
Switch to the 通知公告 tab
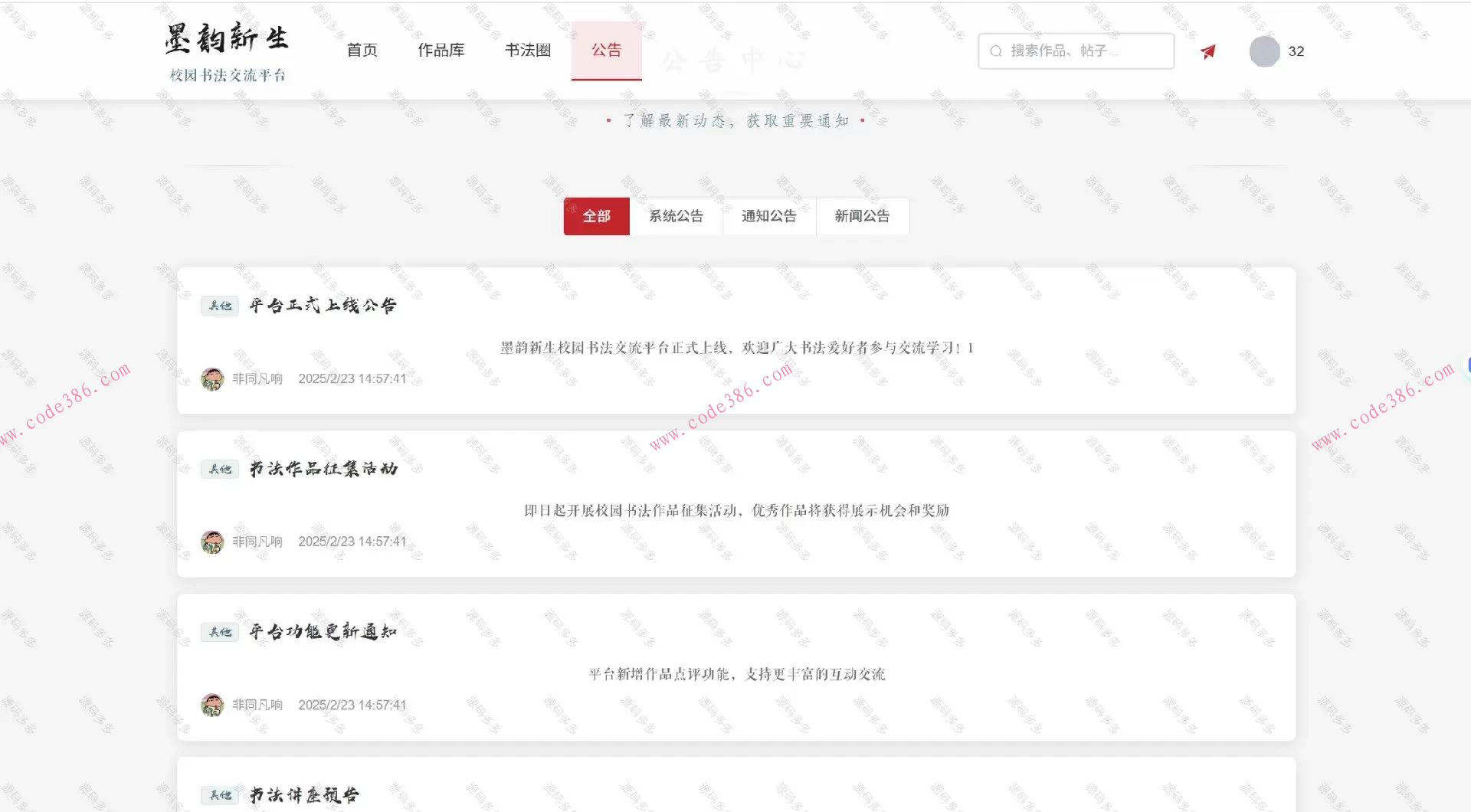click(768, 216)
